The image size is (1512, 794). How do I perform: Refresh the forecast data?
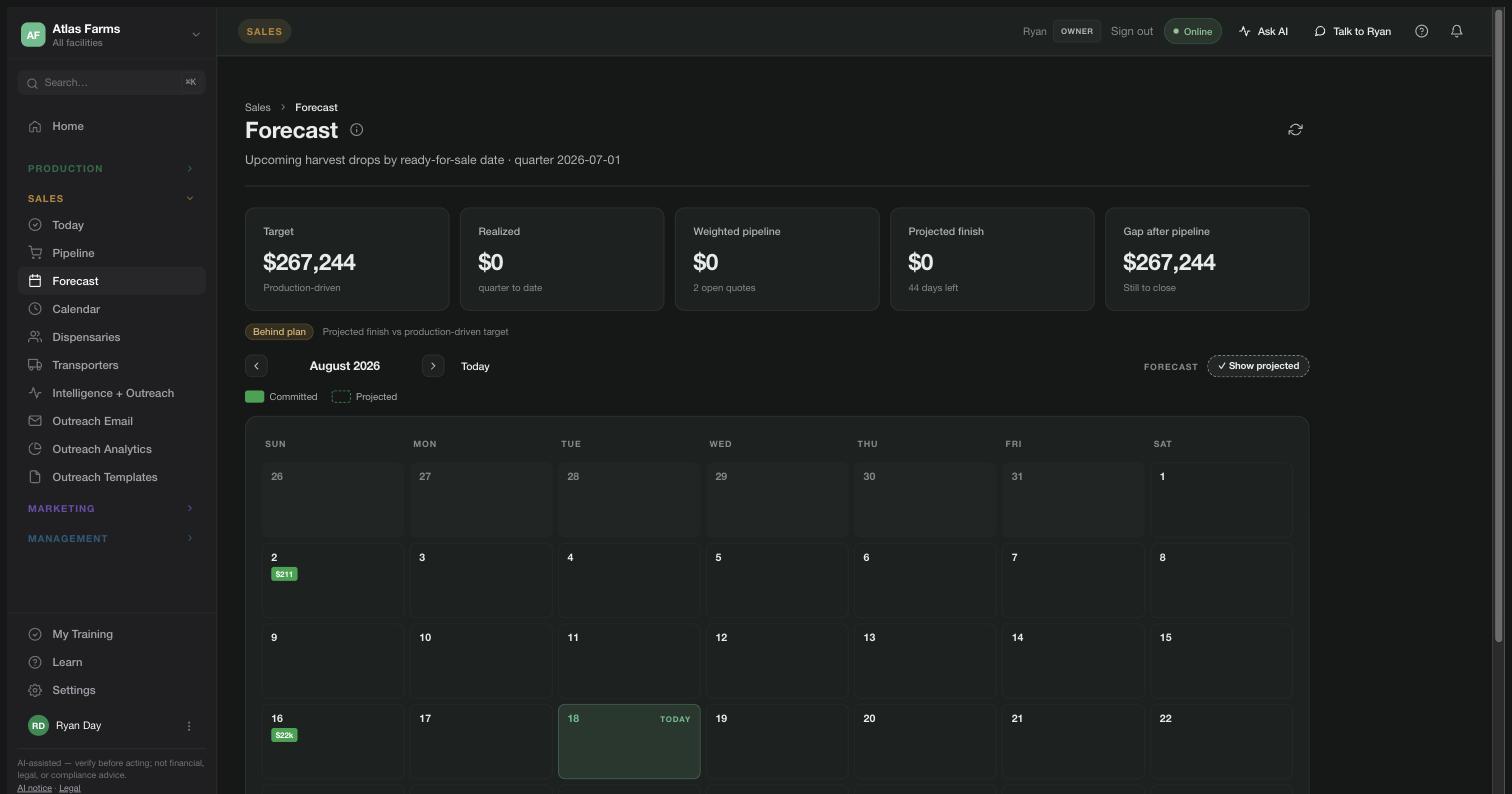[1295, 130]
